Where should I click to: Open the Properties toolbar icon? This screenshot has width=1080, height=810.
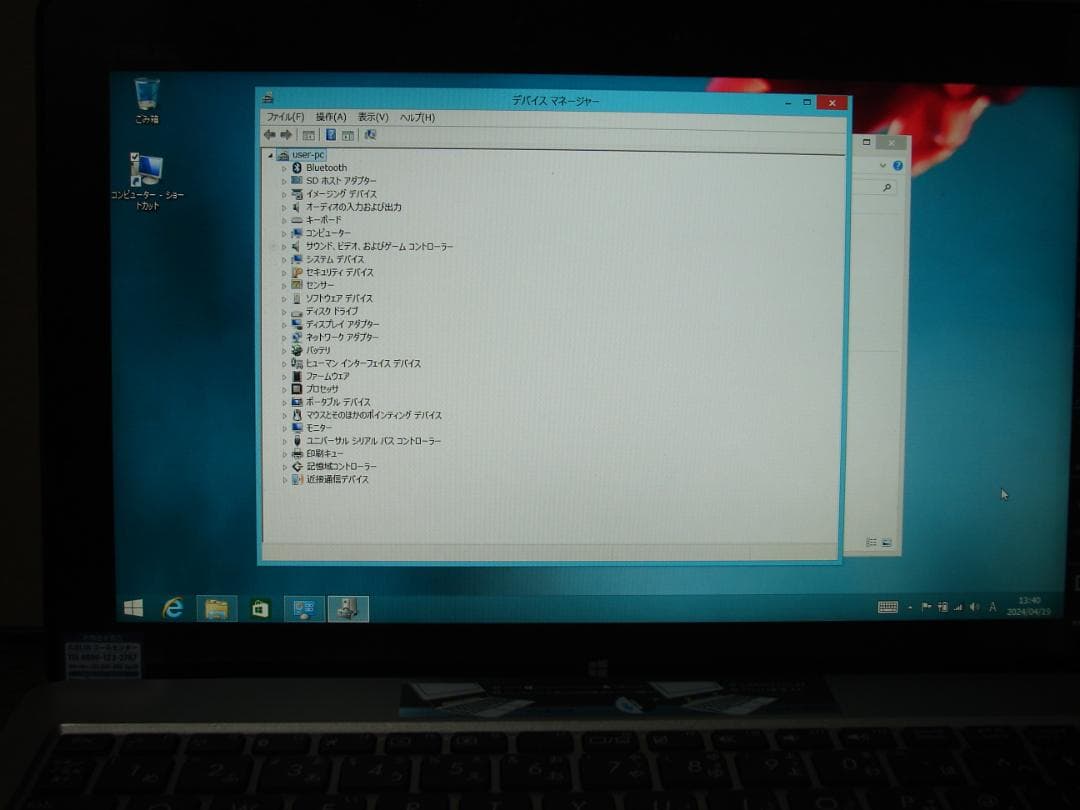pyautogui.click(x=345, y=136)
